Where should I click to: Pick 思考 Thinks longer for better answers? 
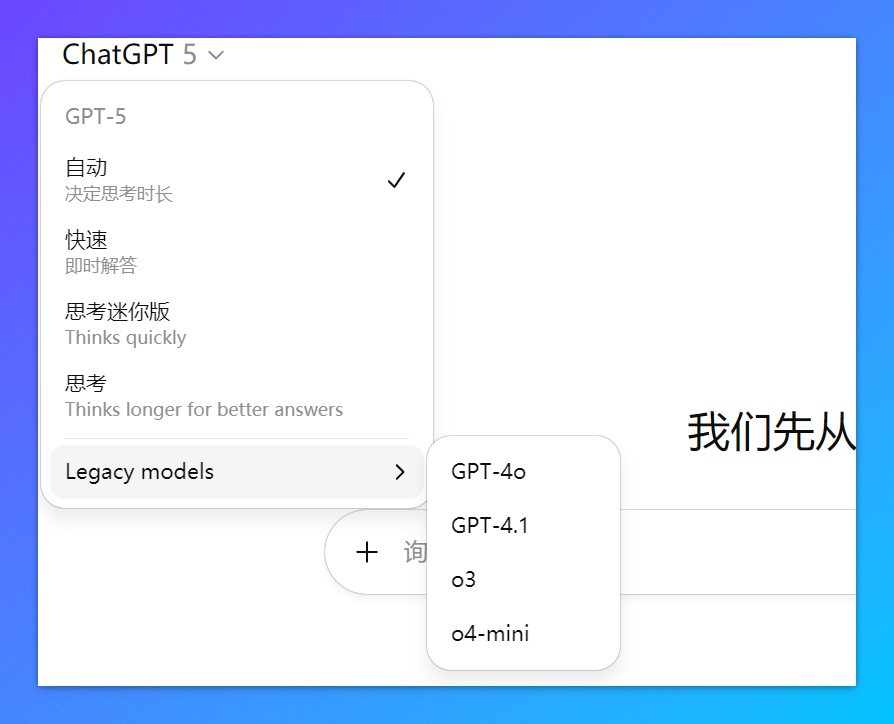[237, 396]
